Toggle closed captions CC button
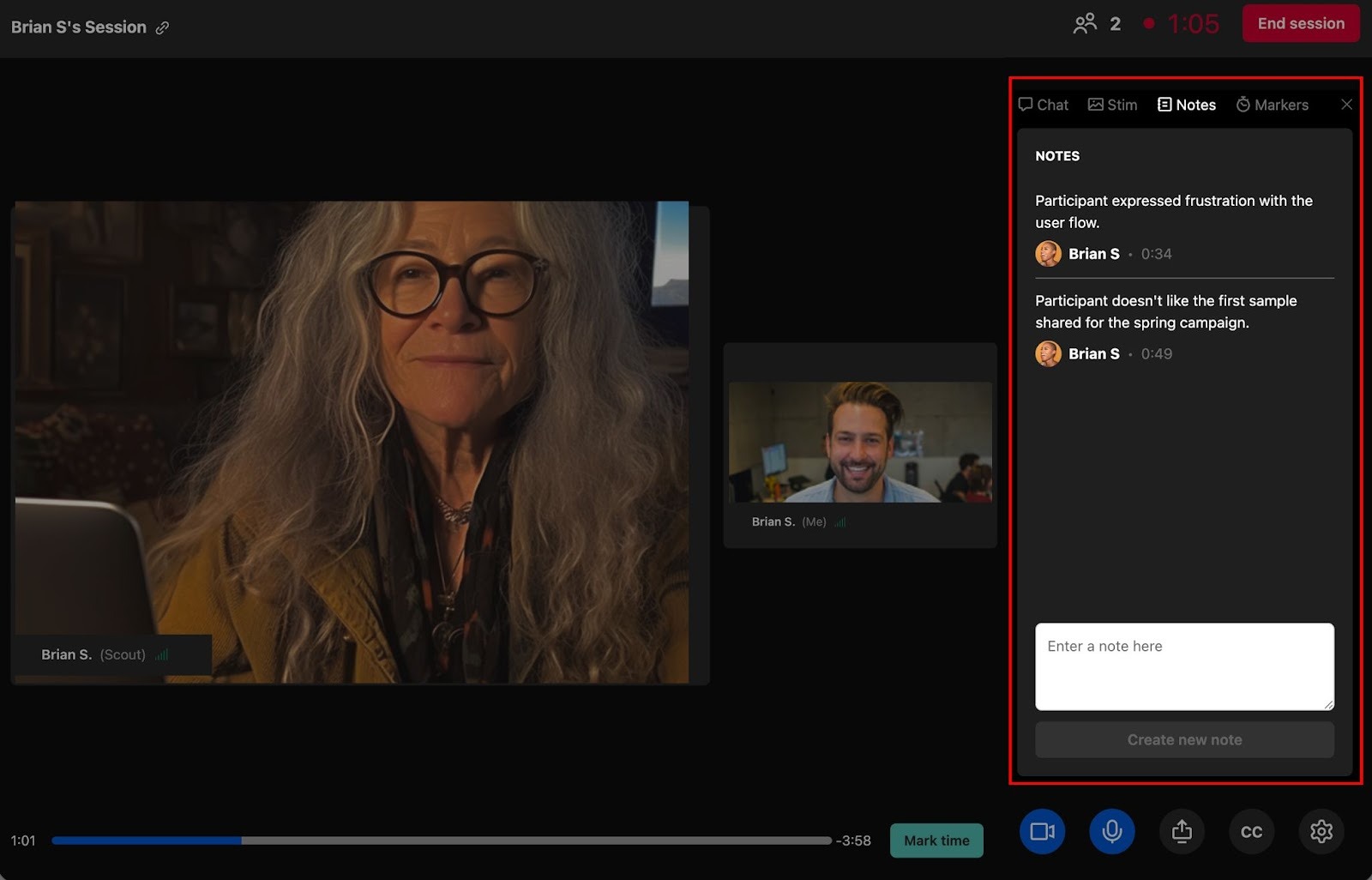1372x880 pixels. pos(1251,831)
